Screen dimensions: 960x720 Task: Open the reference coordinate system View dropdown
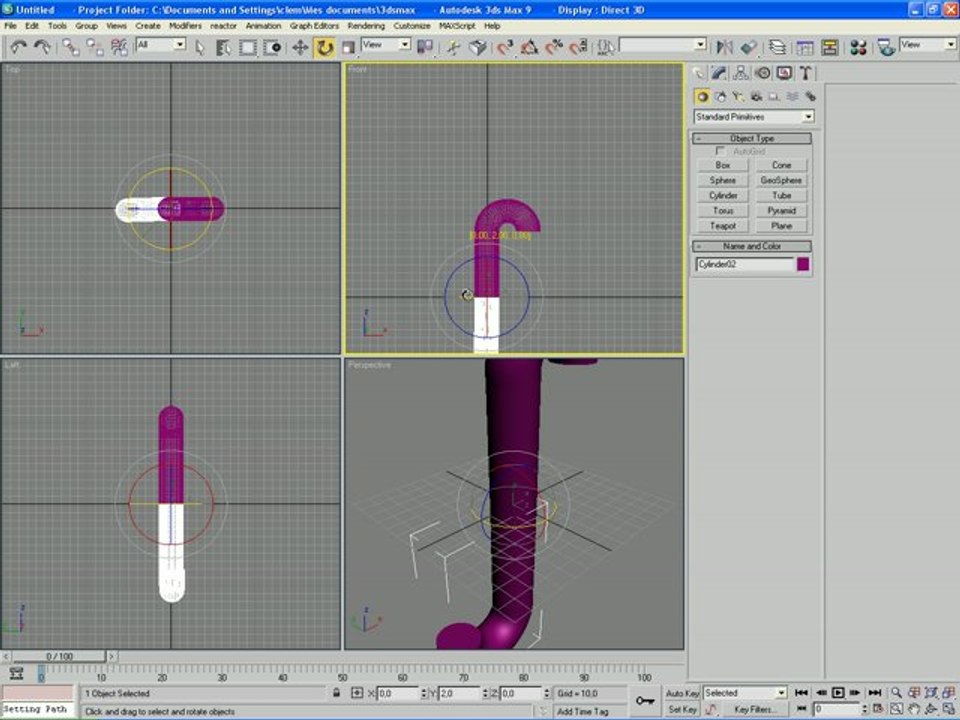(404, 44)
